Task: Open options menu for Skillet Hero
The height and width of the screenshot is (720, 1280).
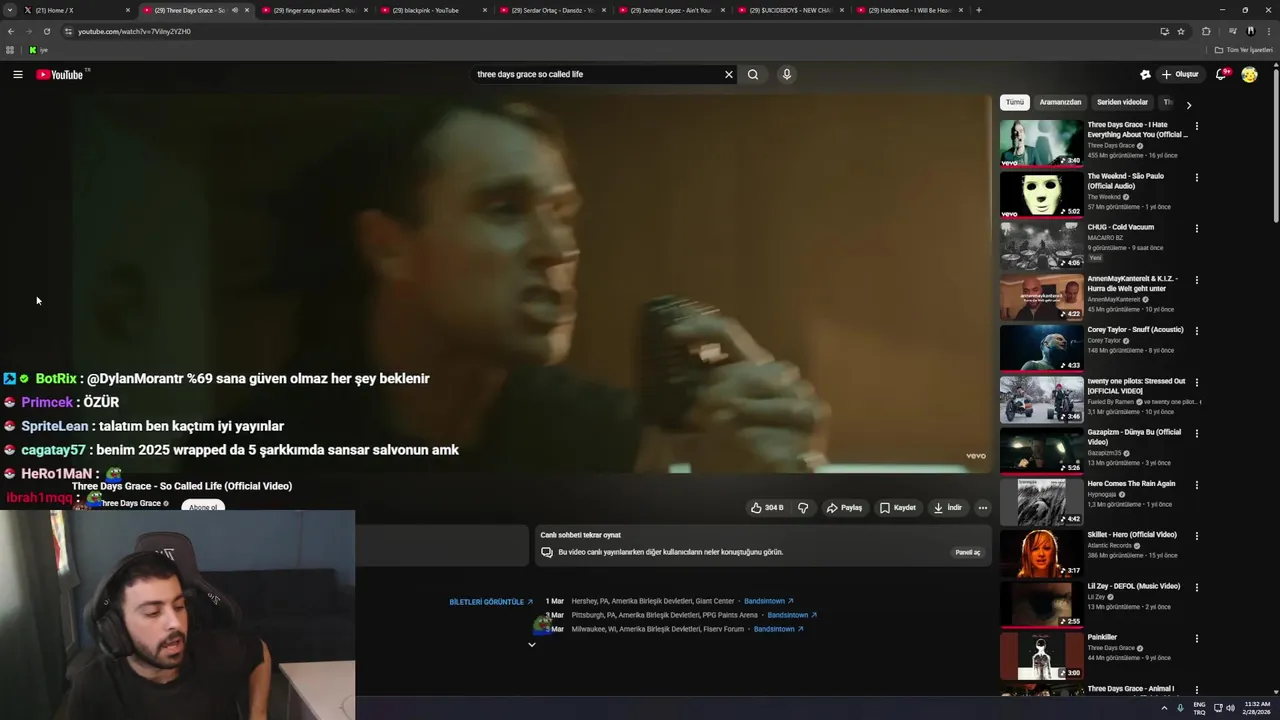Action: 1197,536
